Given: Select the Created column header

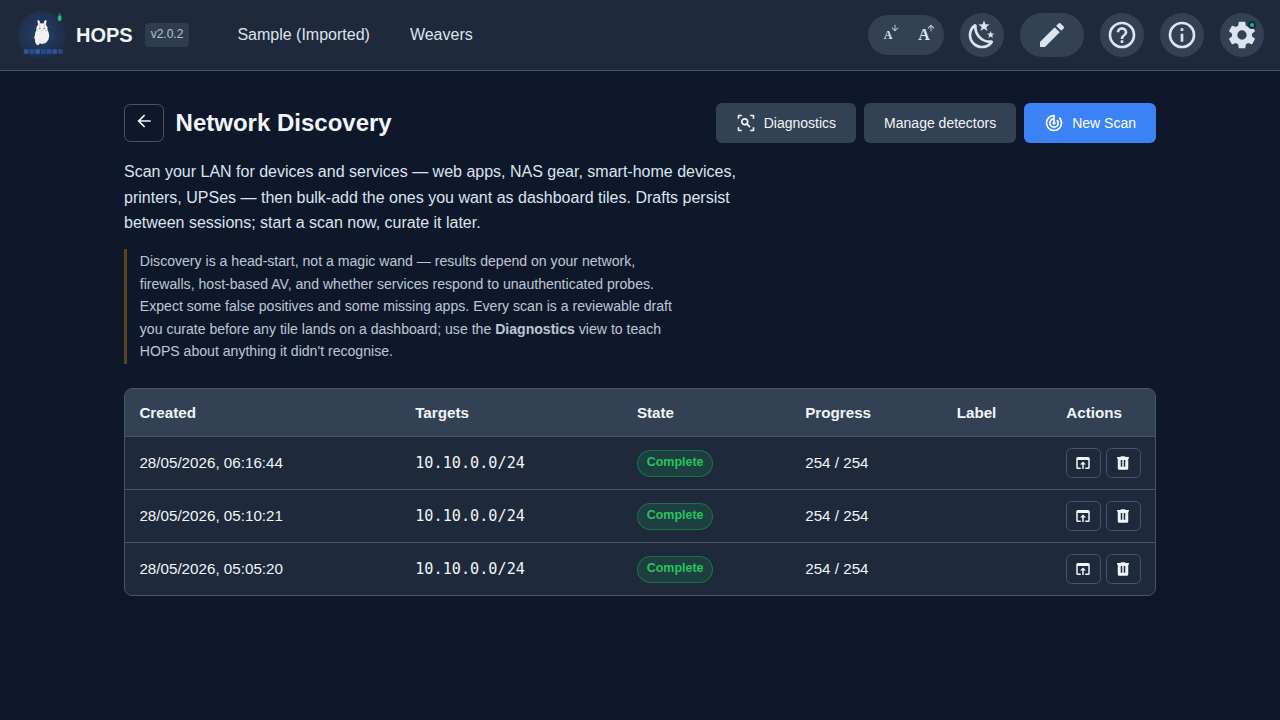Looking at the screenshot, I should coord(168,413).
